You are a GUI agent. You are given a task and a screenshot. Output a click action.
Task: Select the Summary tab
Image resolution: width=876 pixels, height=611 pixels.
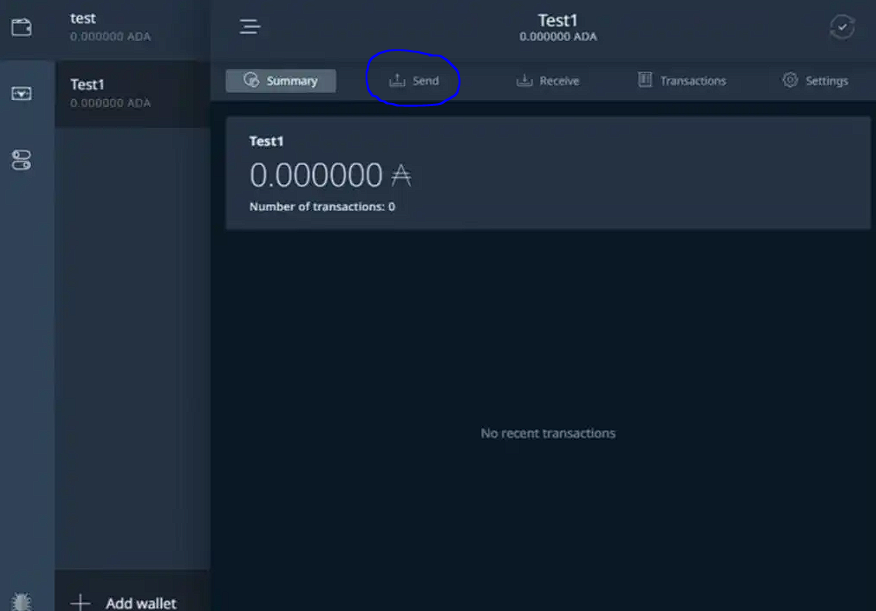point(281,81)
